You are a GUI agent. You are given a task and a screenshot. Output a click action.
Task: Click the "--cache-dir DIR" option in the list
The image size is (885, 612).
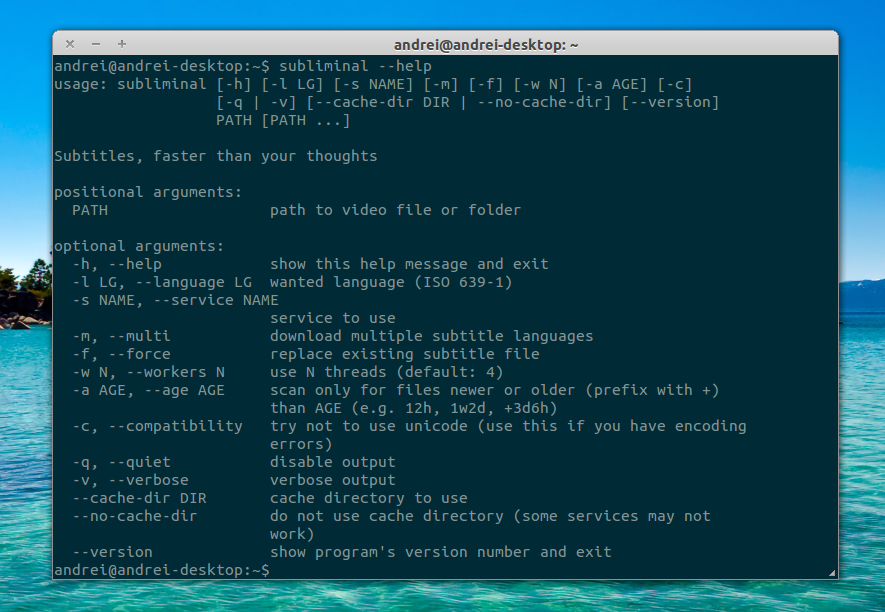pyautogui.click(x=139, y=499)
